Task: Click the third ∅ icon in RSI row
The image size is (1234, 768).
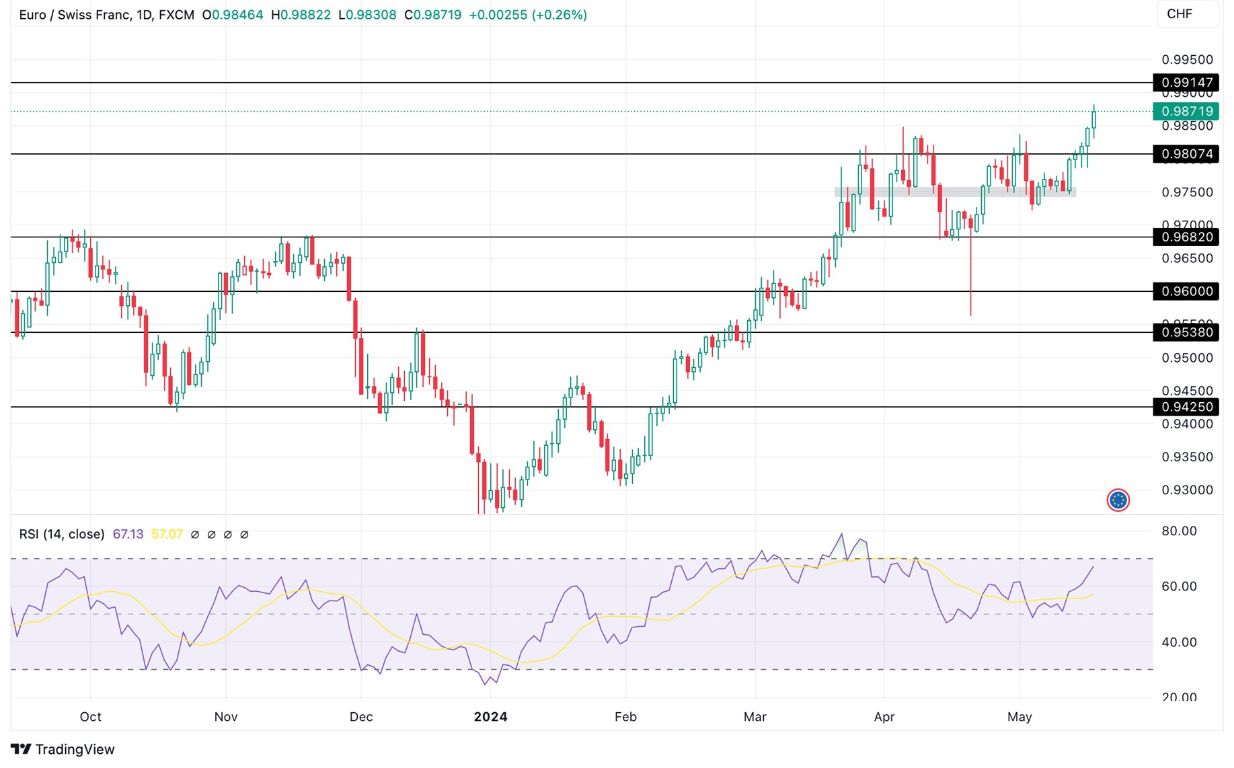Action: coord(227,534)
